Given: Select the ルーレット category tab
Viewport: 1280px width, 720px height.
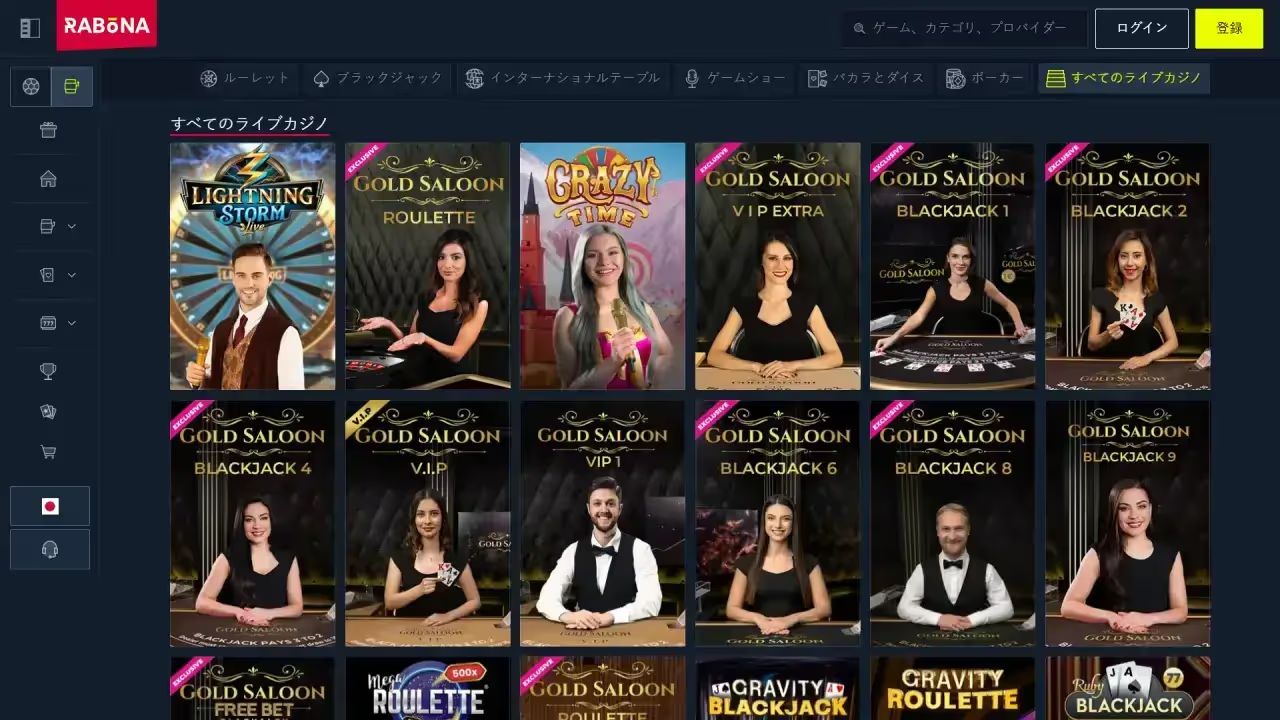Looking at the screenshot, I should pos(245,78).
